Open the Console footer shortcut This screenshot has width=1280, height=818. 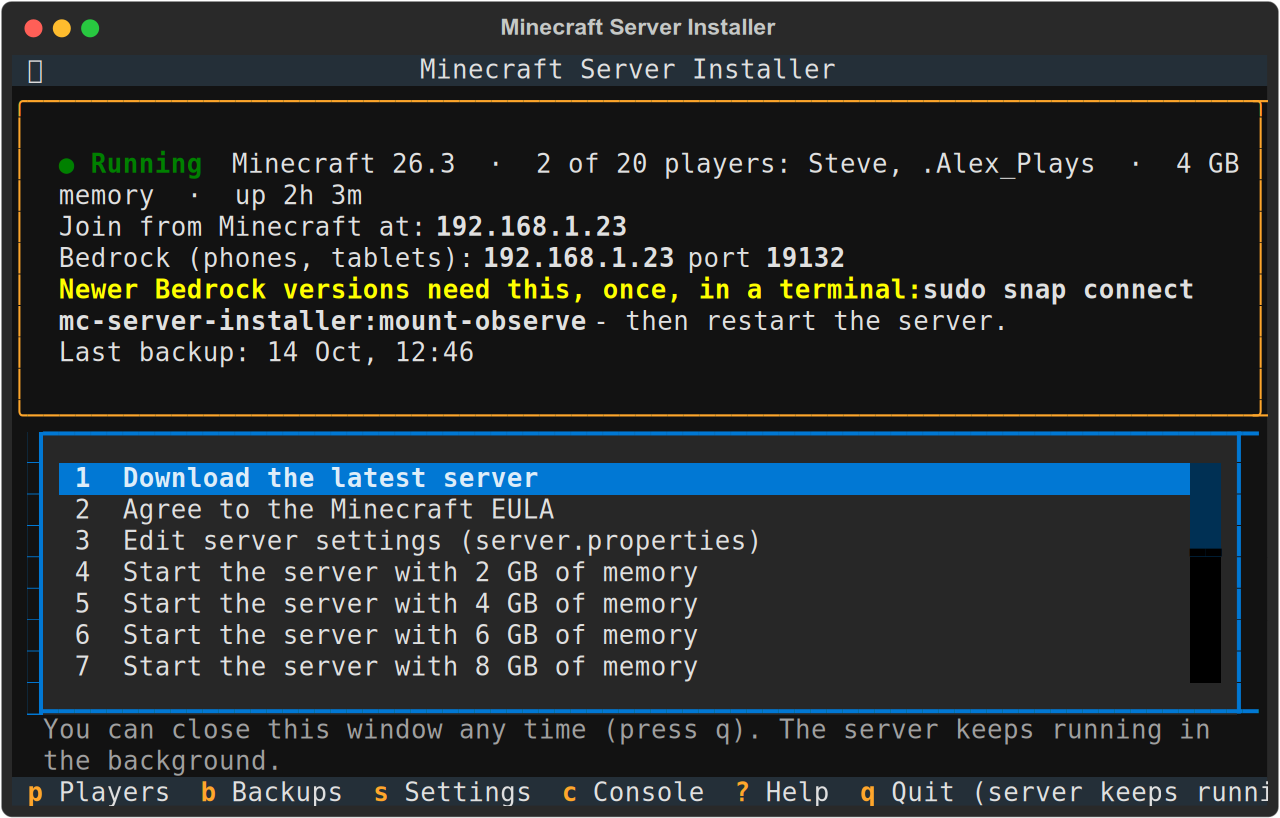633,793
